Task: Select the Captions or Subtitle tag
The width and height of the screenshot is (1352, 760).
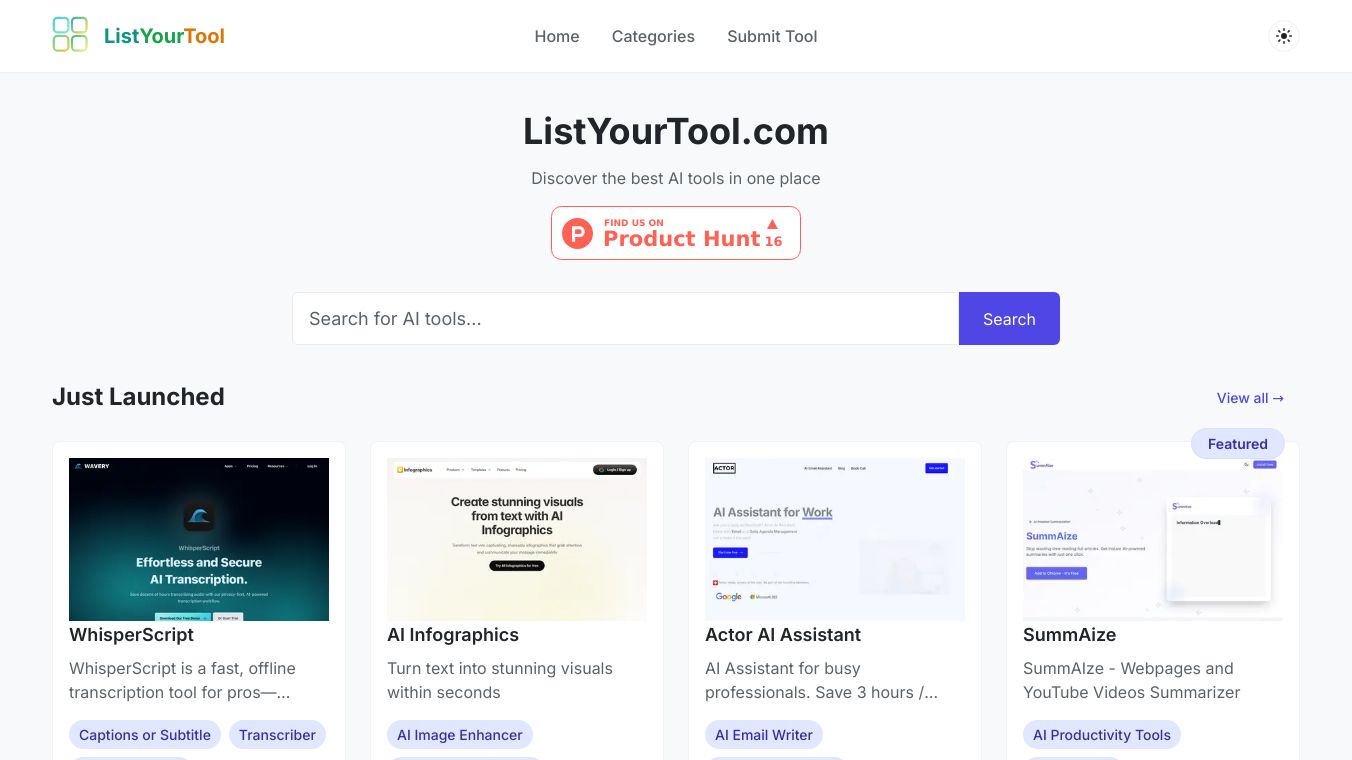Action: coord(145,735)
